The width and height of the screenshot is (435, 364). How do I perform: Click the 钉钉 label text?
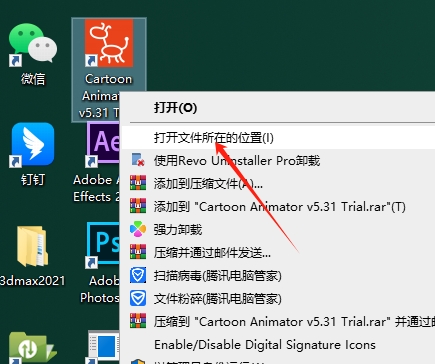point(33,180)
